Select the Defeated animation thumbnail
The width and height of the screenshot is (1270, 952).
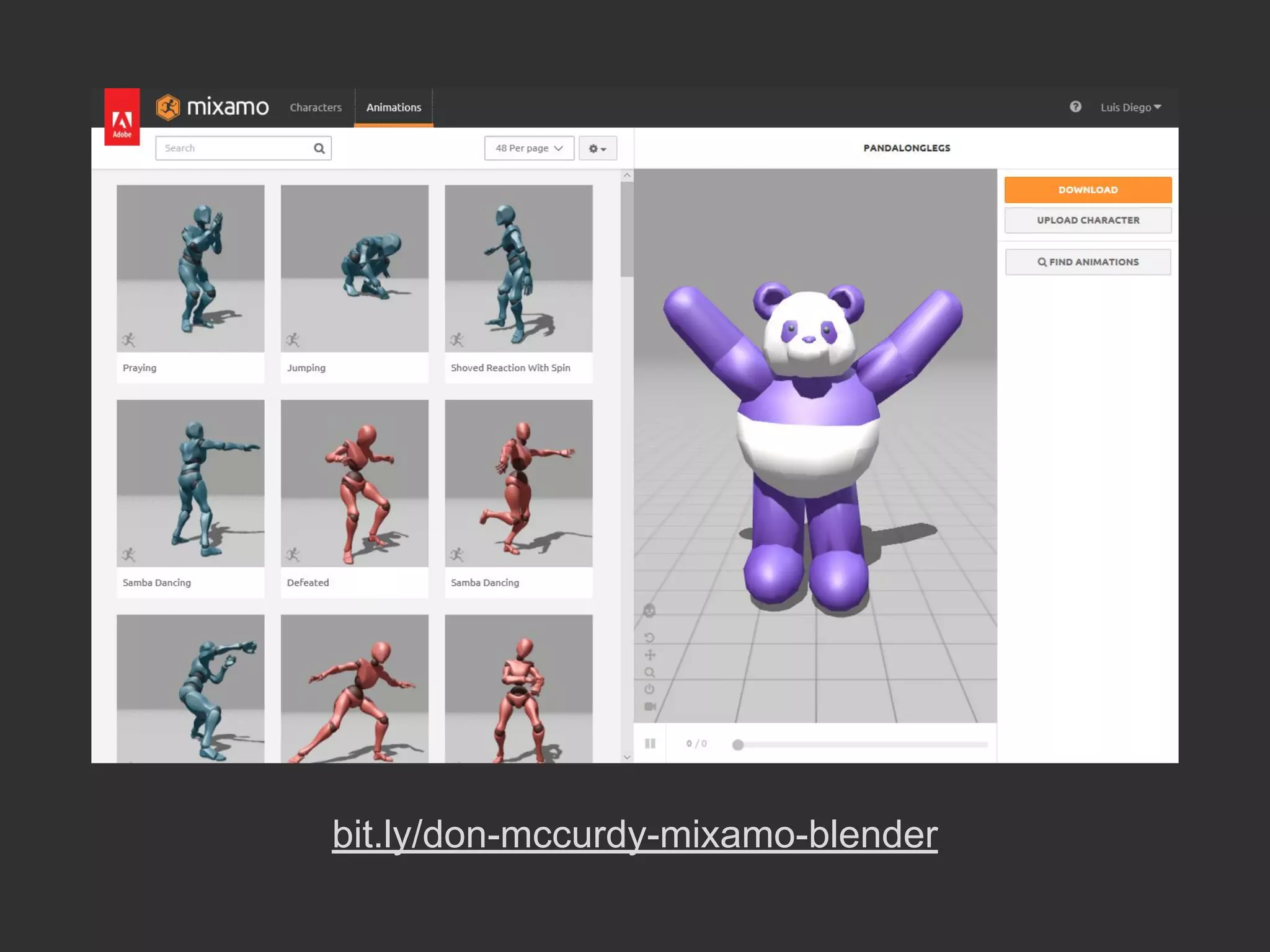click(x=355, y=483)
